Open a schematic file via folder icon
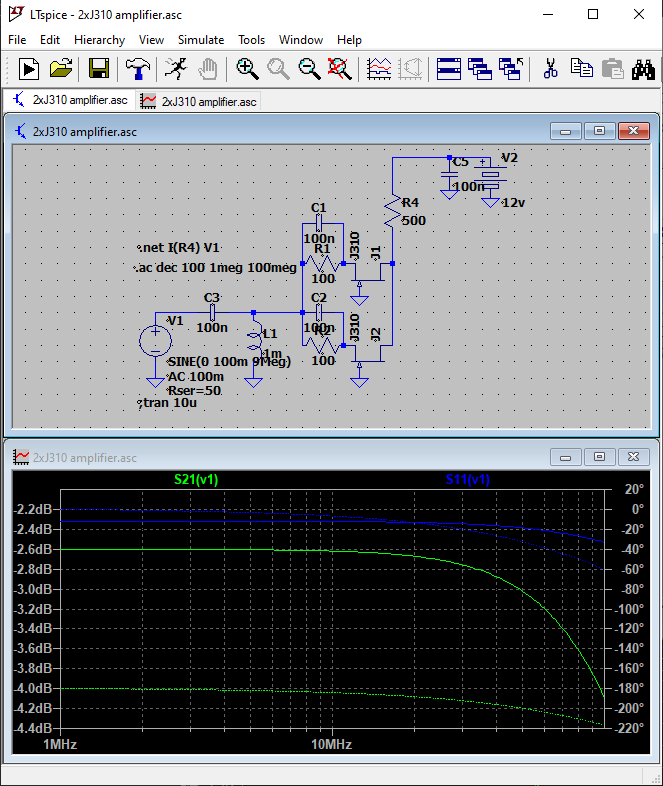The image size is (663, 786). pos(61,68)
